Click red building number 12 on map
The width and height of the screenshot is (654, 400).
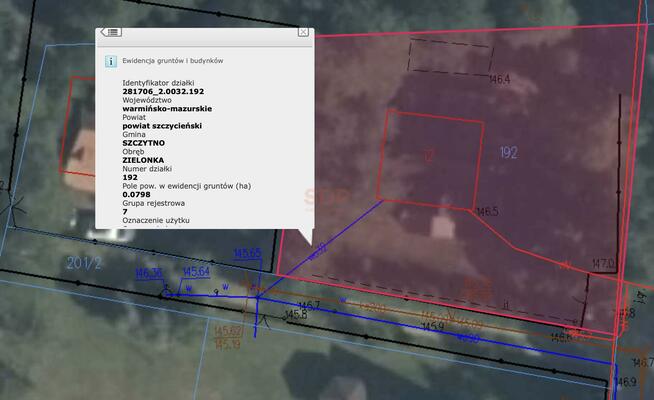[428, 155]
